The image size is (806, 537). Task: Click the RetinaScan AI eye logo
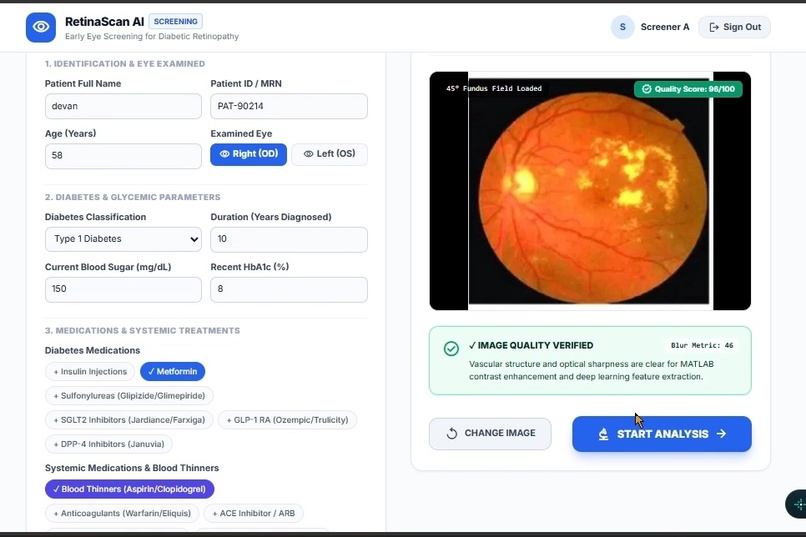tap(41, 27)
